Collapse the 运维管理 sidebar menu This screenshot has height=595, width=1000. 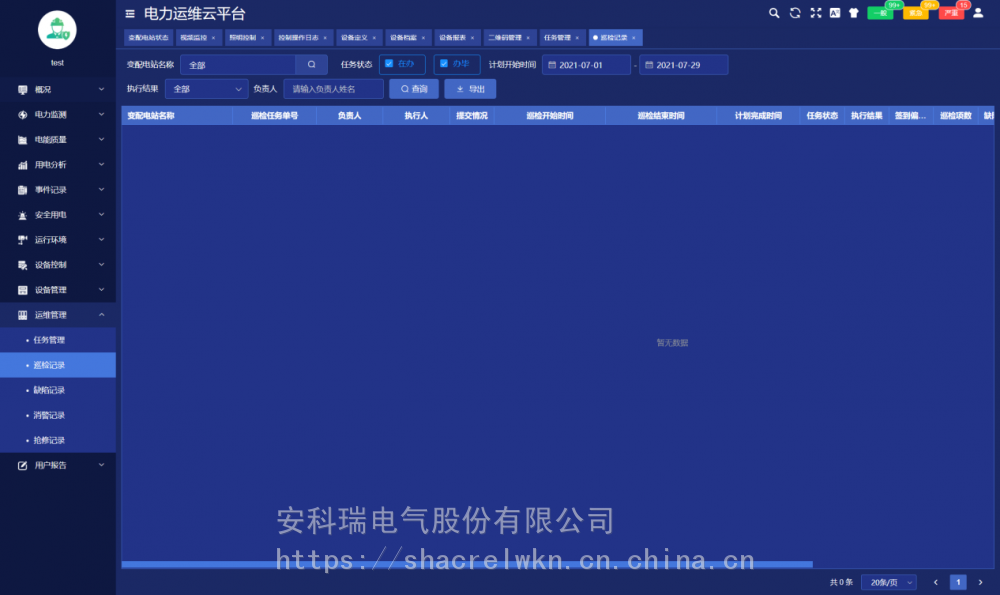click(x=58, y=315)
